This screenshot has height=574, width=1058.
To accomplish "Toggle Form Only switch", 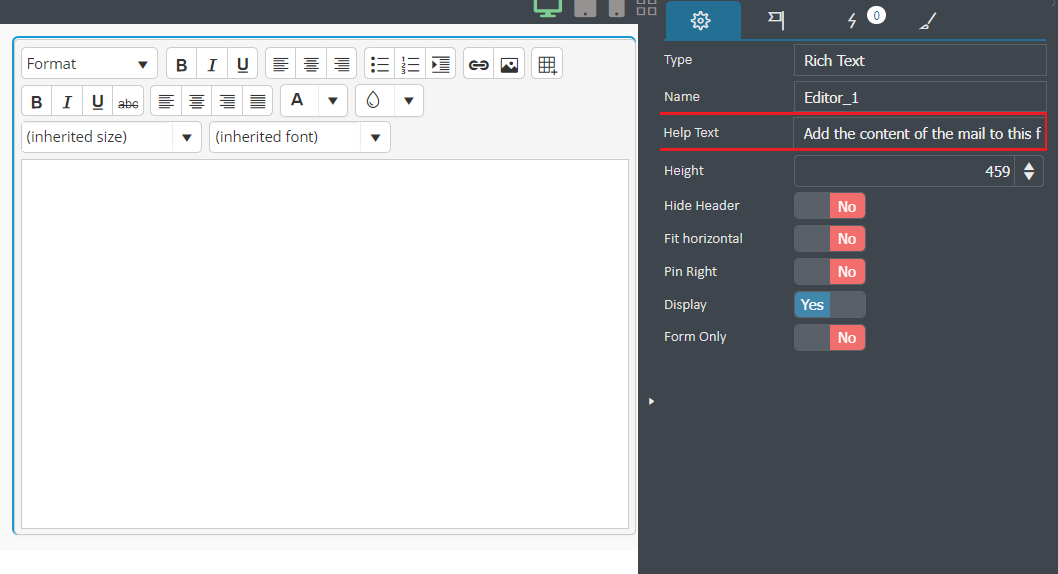I will [829, 338].
